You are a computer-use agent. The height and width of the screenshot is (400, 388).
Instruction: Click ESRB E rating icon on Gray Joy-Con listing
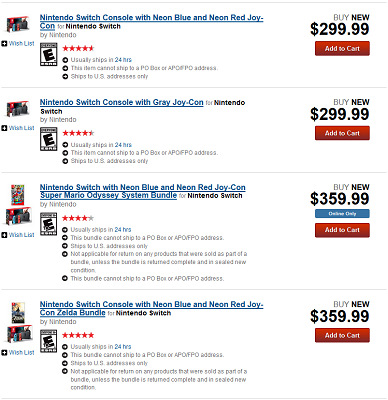49,139
